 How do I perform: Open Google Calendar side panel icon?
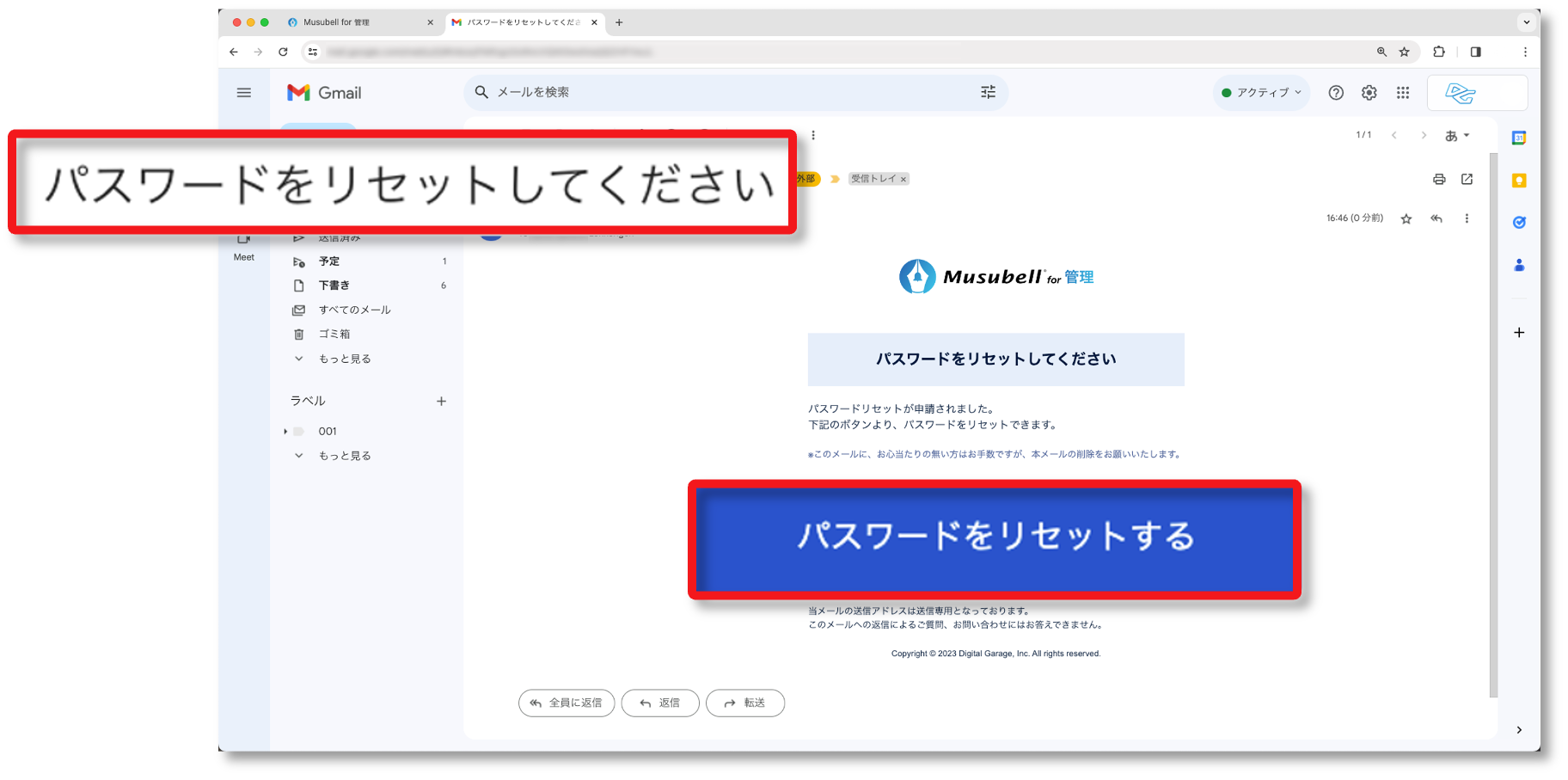click(1518, 138)
